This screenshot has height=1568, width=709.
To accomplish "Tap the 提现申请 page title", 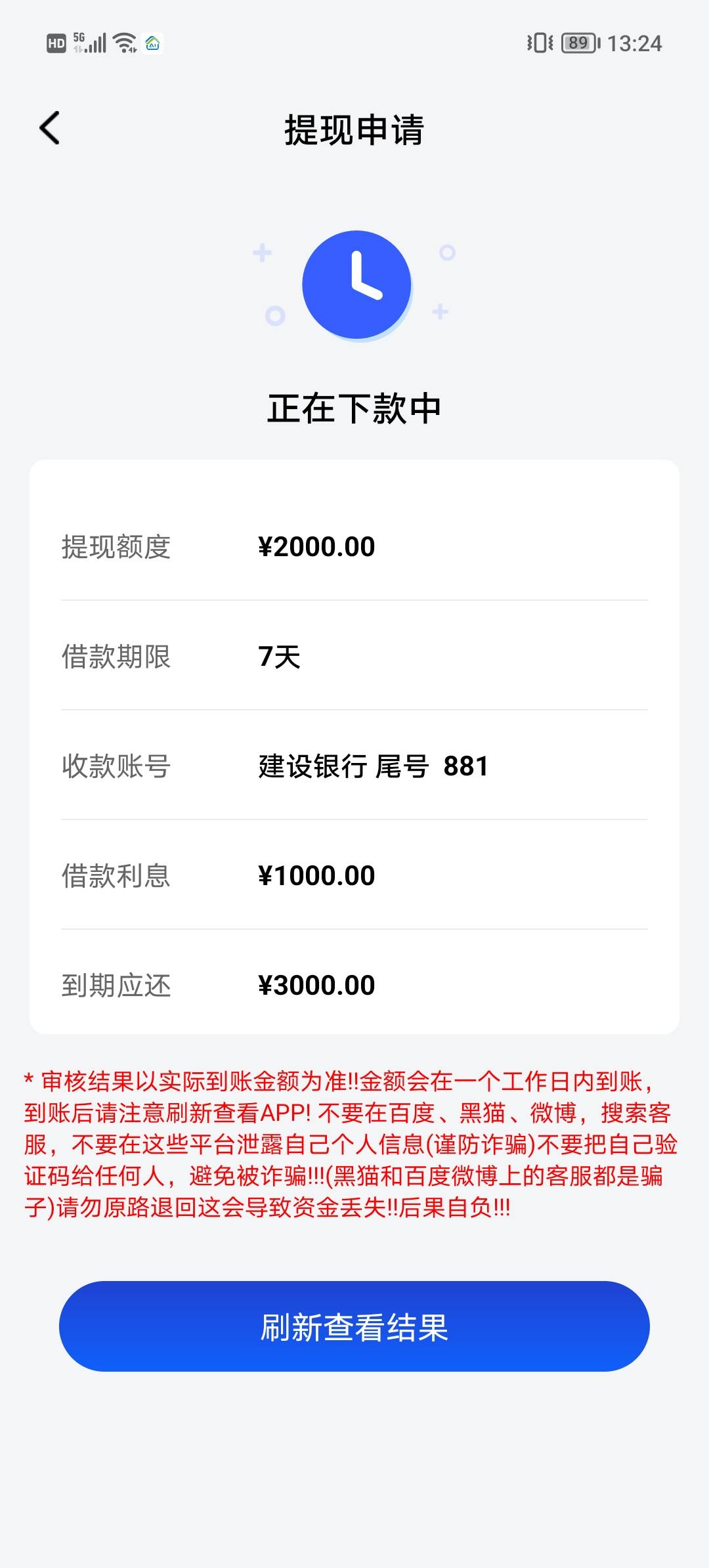I will coord(354,129).
